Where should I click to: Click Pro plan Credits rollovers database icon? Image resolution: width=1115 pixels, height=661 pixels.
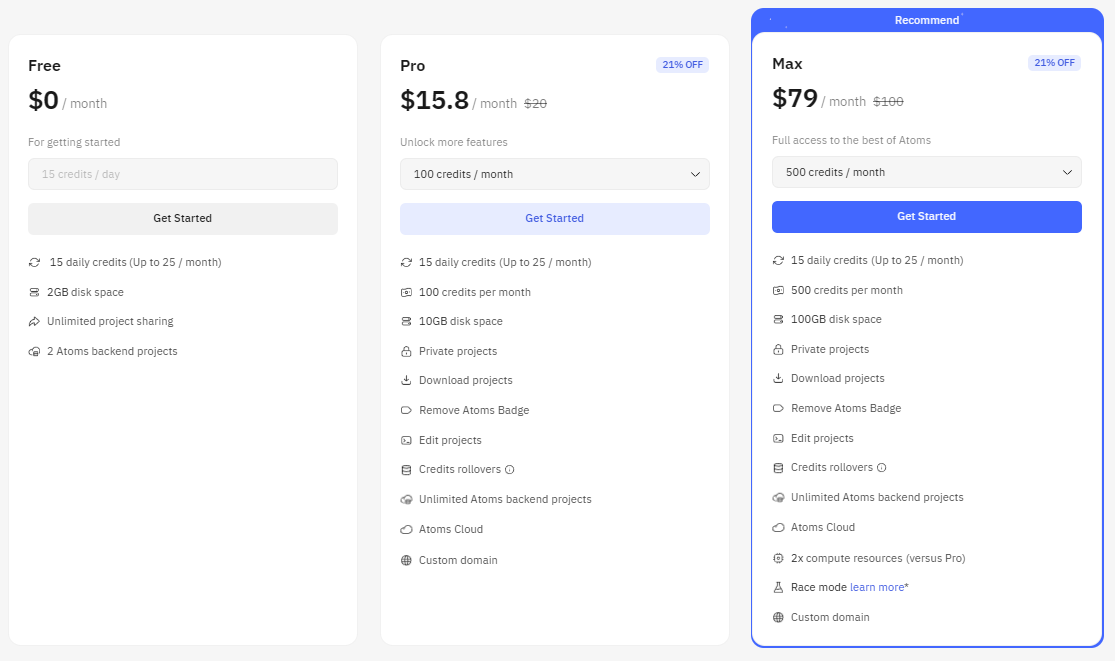coord(406,470)
